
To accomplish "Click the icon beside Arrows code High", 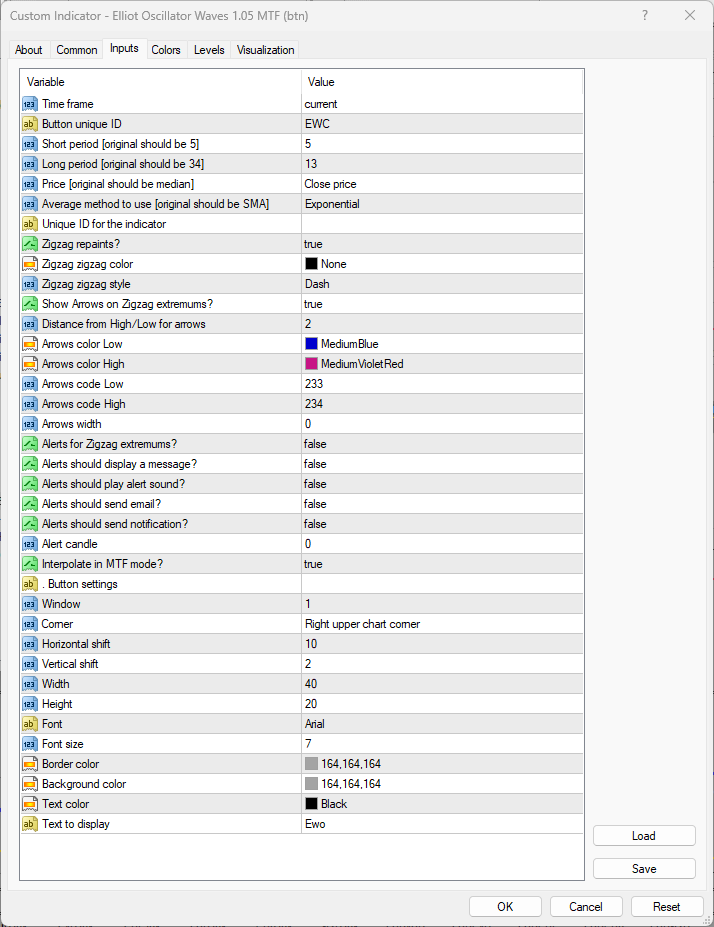I will (30, 404).
